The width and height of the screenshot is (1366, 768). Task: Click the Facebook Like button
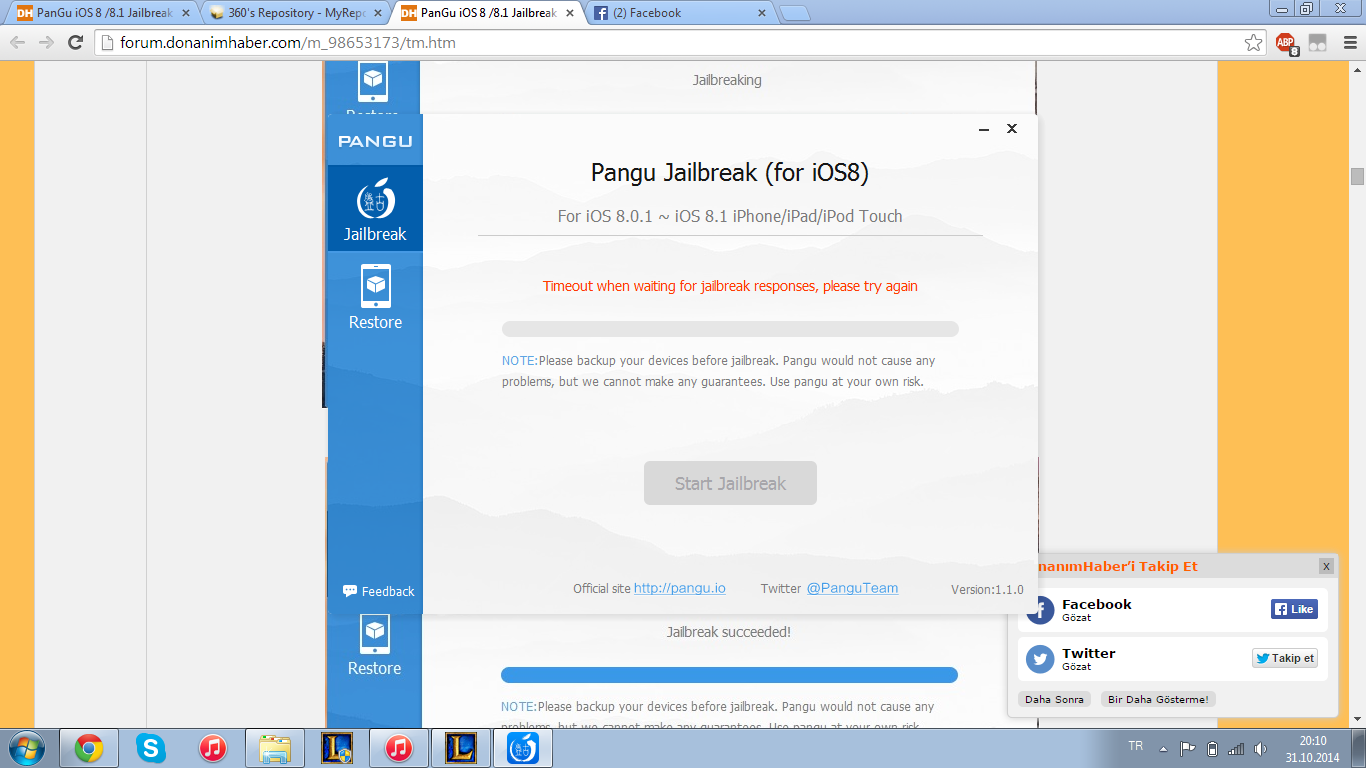pos(1294,609)
